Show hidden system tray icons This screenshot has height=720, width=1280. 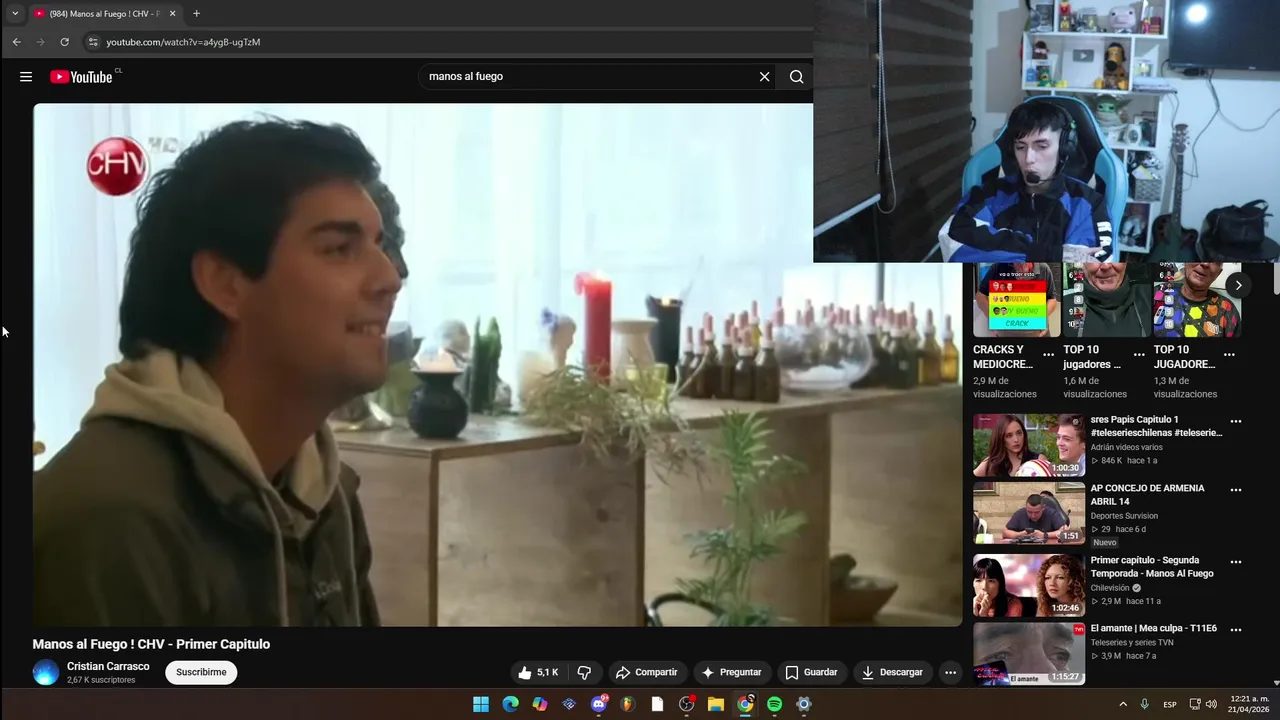(1123, 704)
